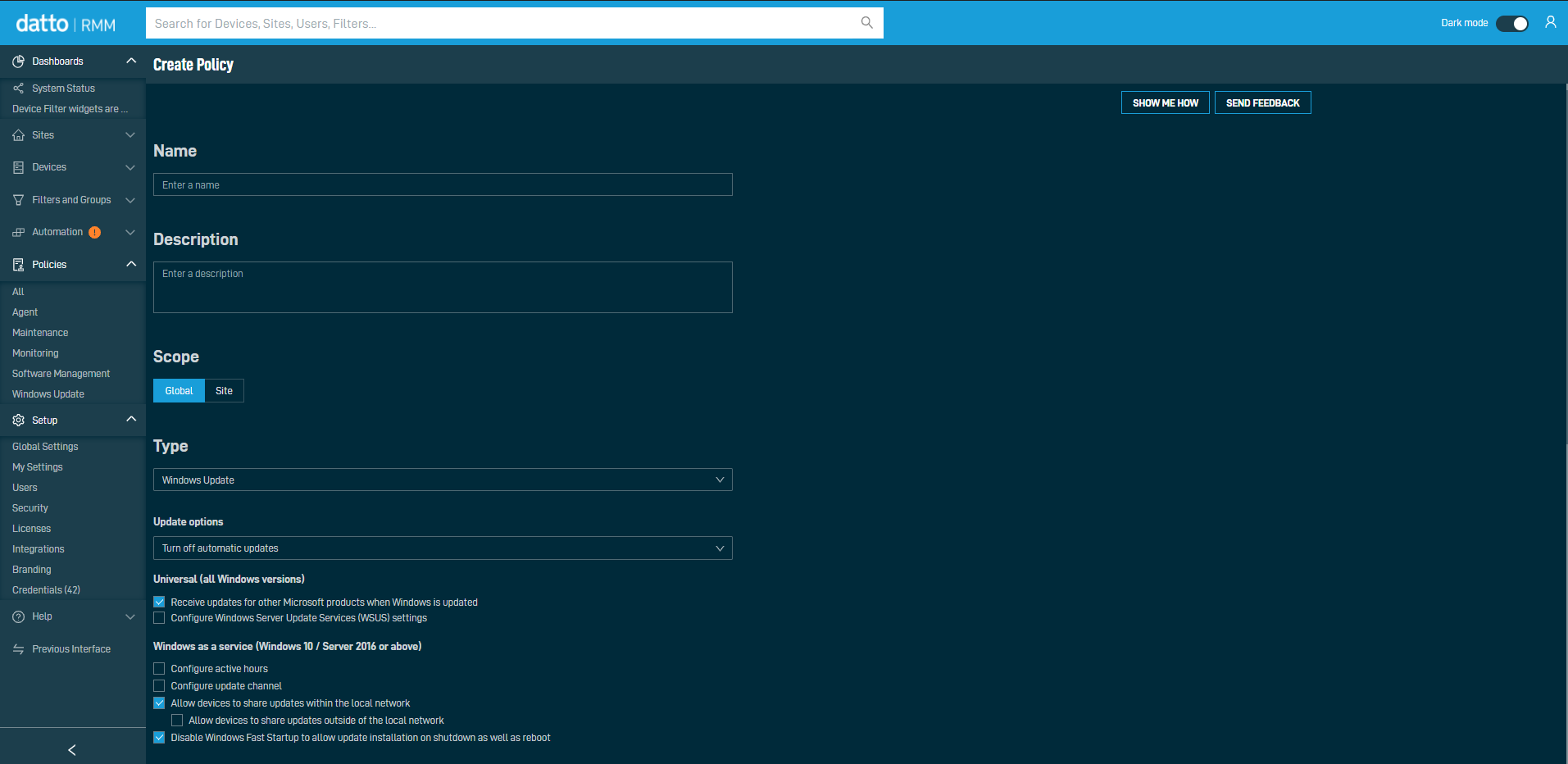Open Windows Update policies in sidebar
This screenshot has height=764, width=1568.
48,394
